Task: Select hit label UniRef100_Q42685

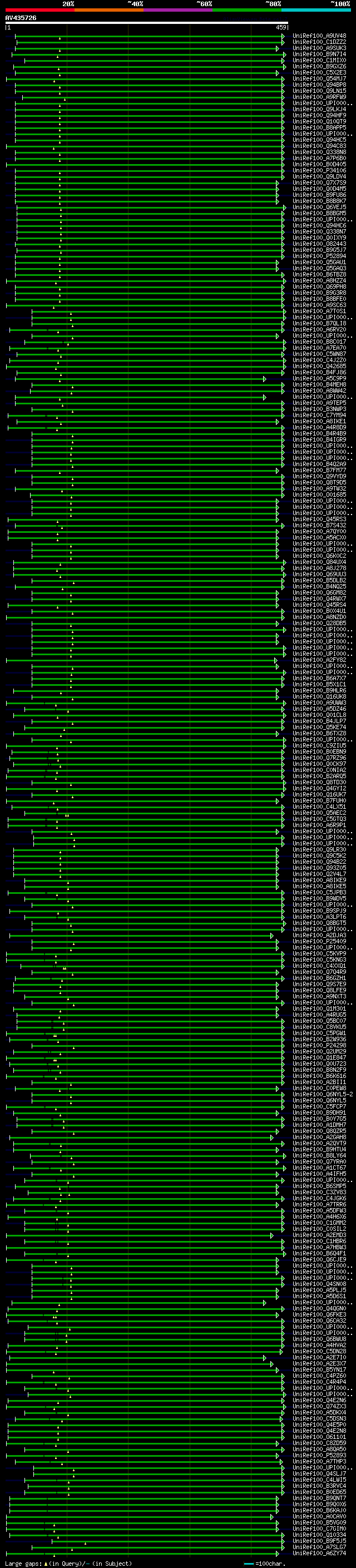Action: click(x=319, y=367)
